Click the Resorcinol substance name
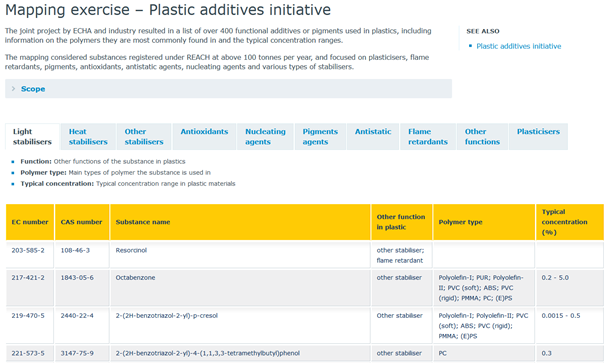 (x=131, y=250)
